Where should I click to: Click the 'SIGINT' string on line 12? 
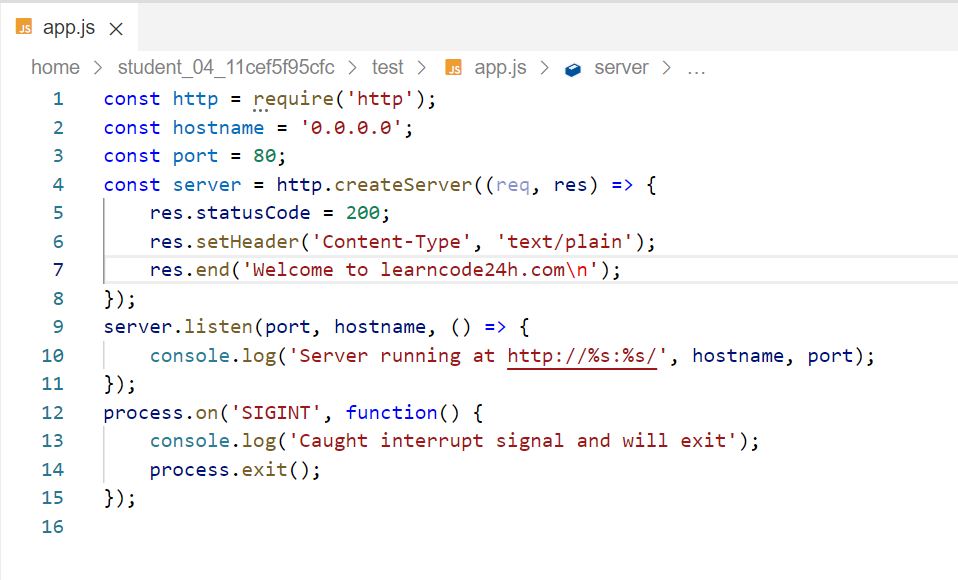[x=276, y=413]
